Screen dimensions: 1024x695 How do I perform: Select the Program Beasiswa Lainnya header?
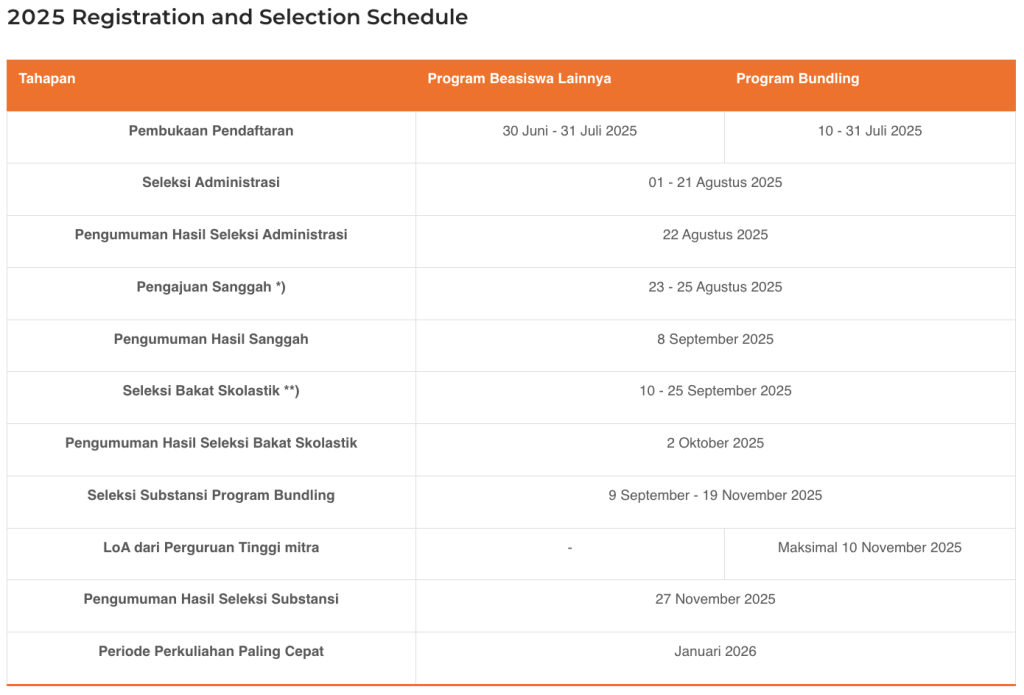[x=519, y=78]
